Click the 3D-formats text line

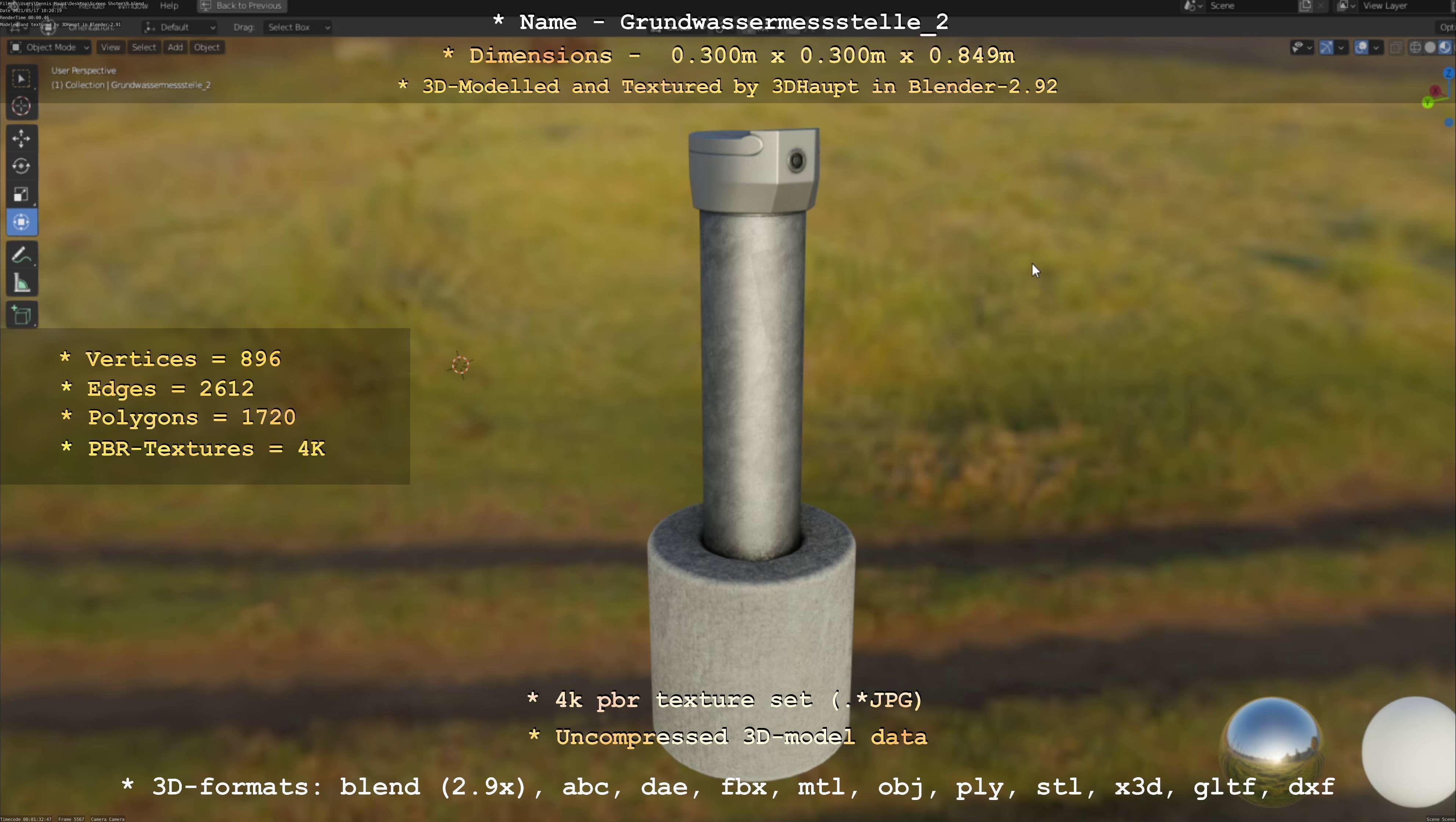(x=728, y=786)
